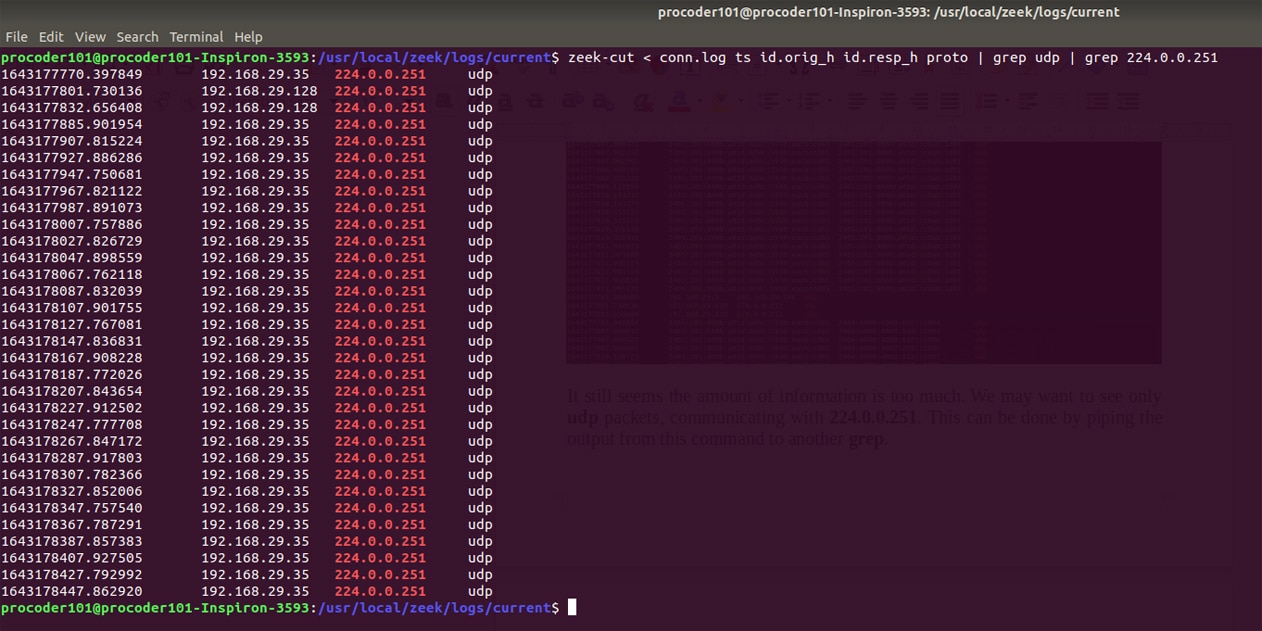This screenshot has height=631, width=1262.
Task: Click the timestamp 1643178247.777708
Action: [x=72, y=424]
